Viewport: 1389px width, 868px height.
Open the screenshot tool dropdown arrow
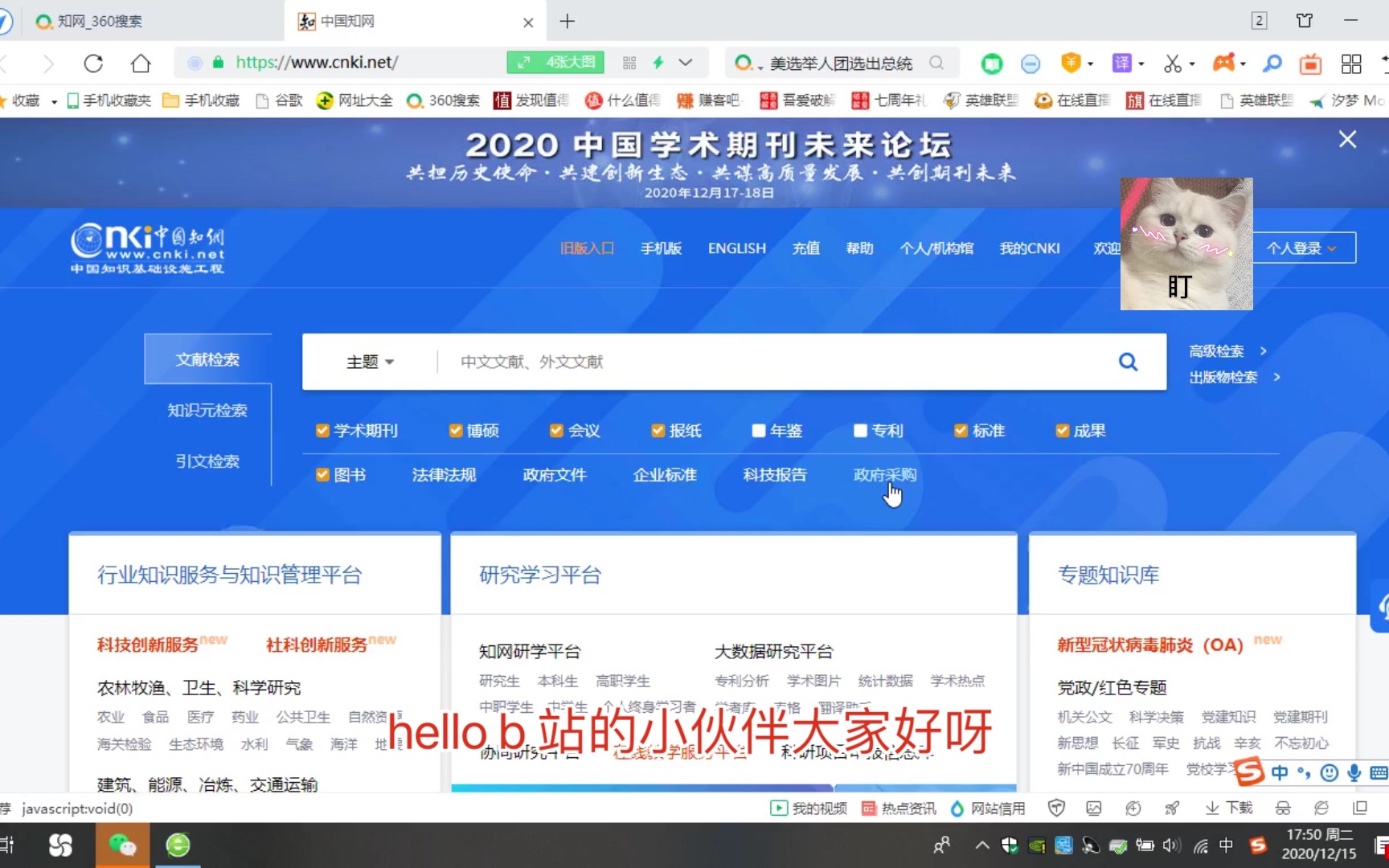[x=1192, y=63]
